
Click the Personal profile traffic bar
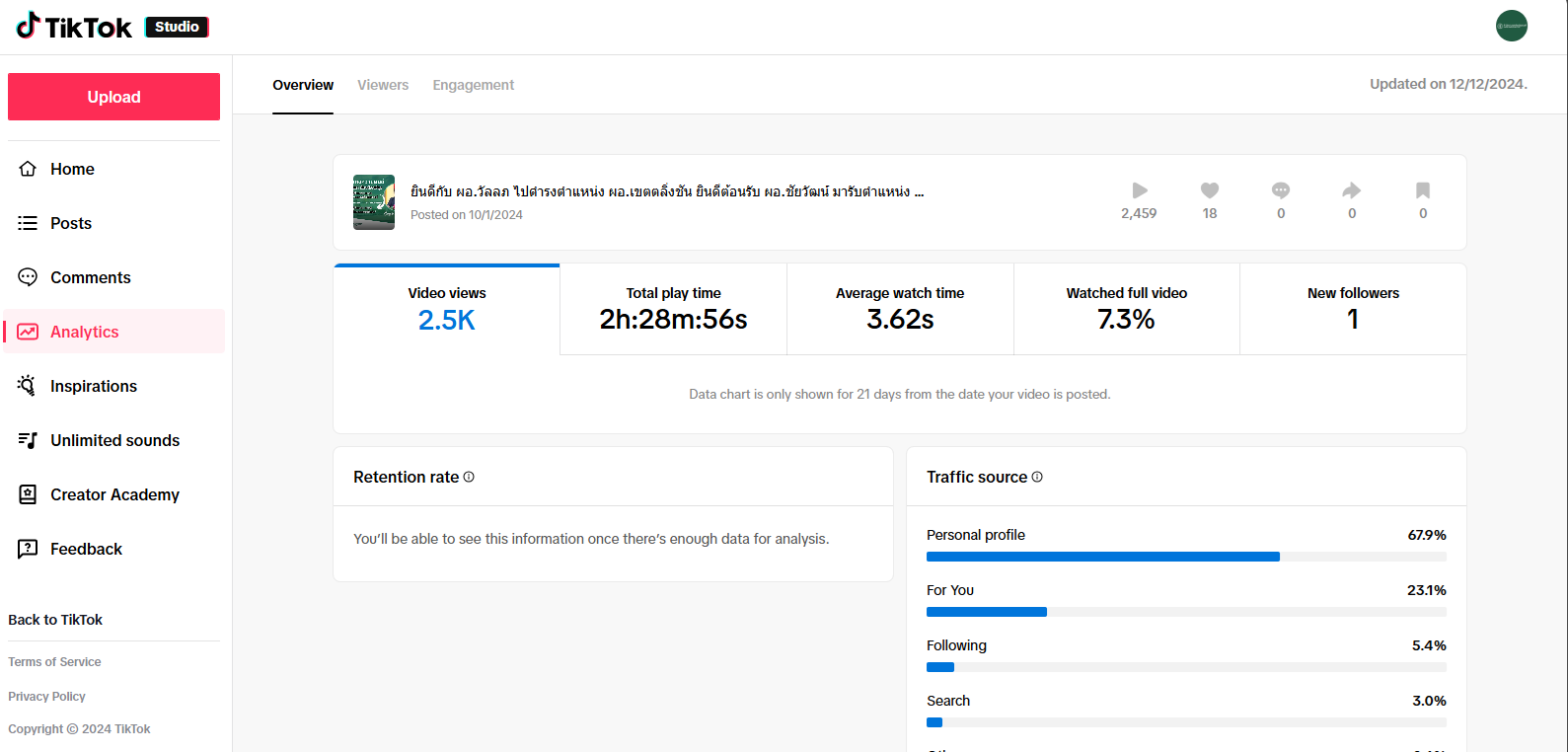[x=1102, y=557]
